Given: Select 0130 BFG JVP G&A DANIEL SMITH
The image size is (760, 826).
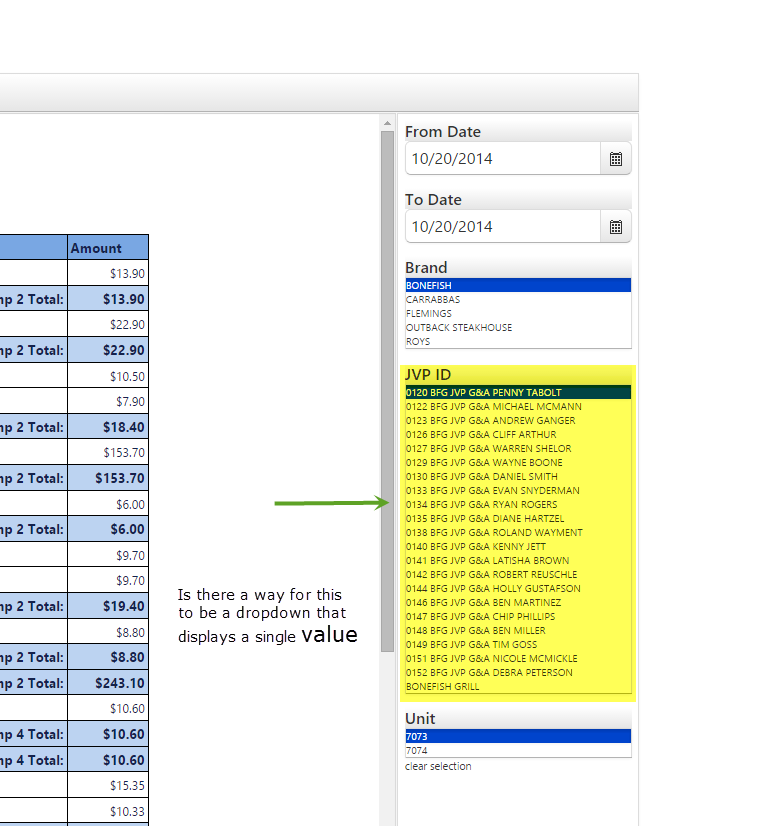Looking at the screenshot, I should tap(518, 477).
